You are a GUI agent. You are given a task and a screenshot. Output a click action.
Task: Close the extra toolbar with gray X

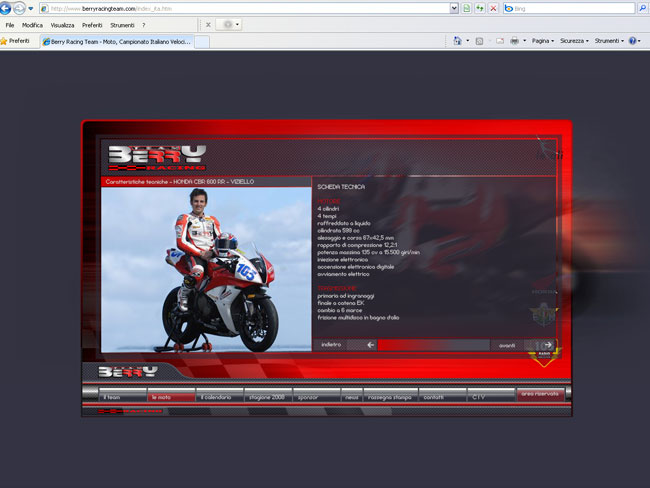208,25
